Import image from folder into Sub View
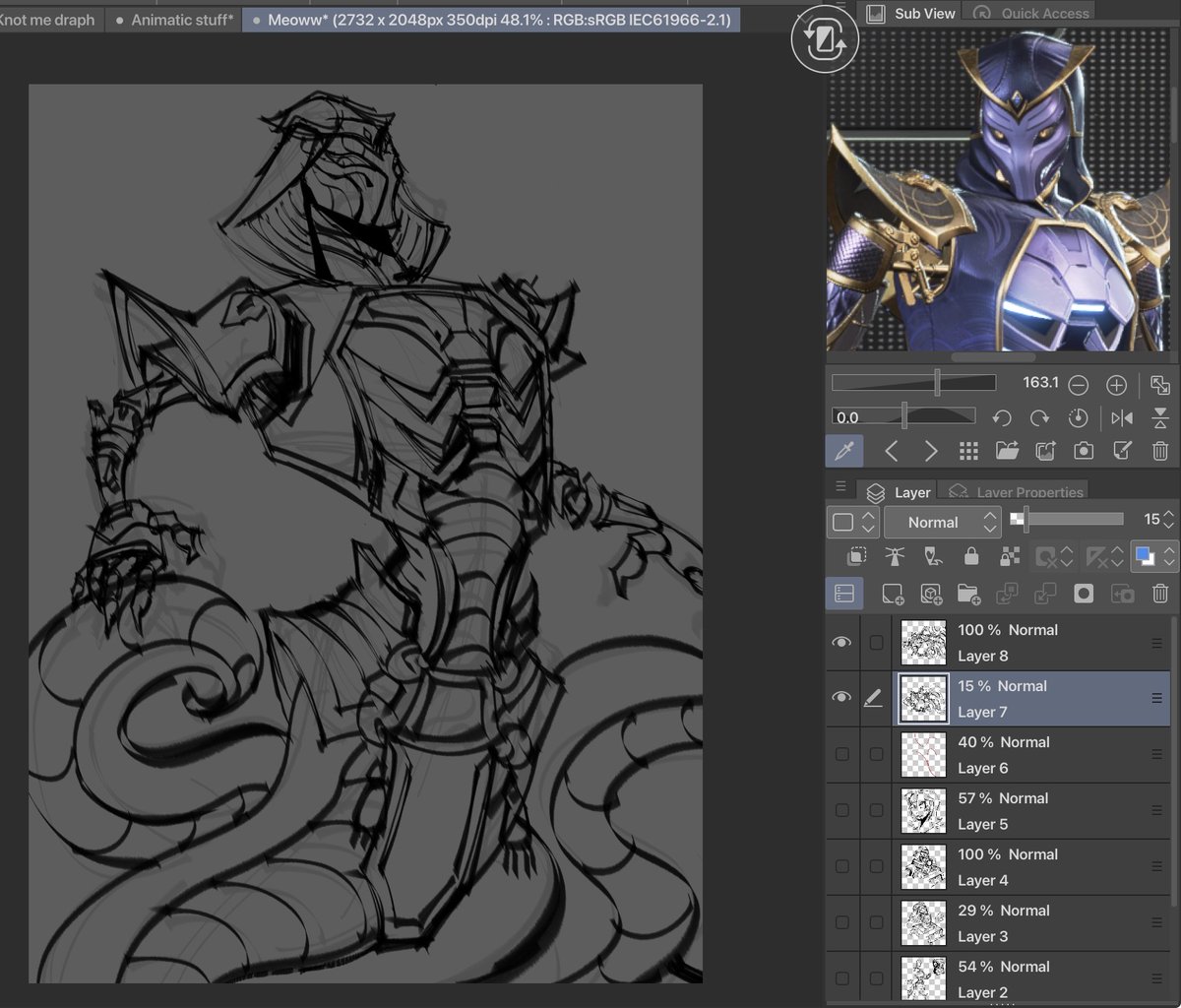The height and width of the screenshot is (1008, 1181). pos(1006,451)
